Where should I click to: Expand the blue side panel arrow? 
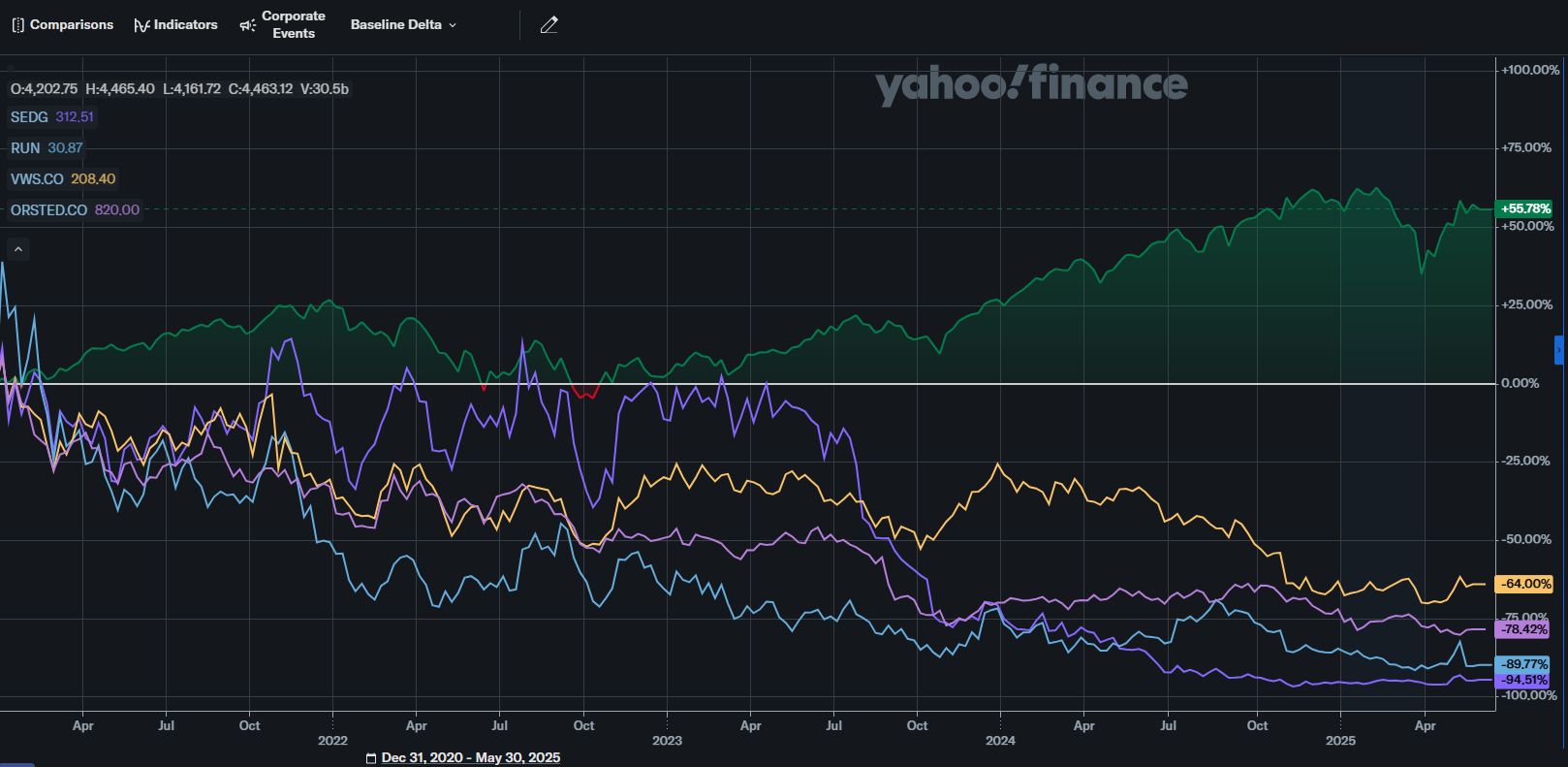click(x=1559, y=350)
